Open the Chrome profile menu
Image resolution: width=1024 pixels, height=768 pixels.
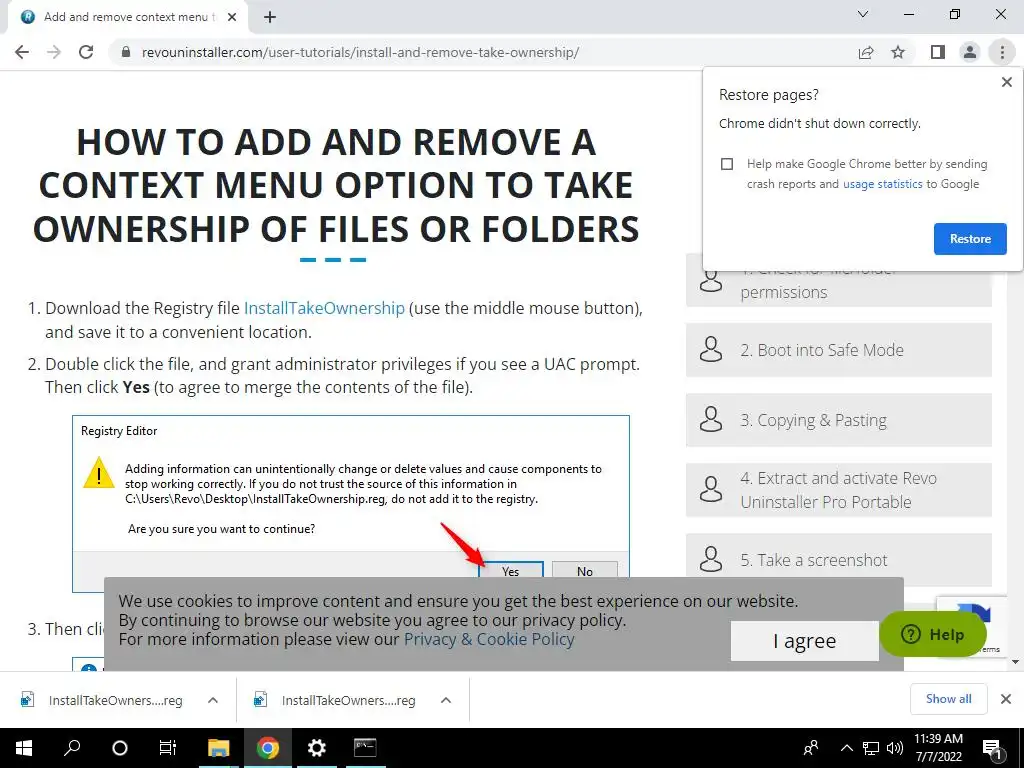(970, 52)
